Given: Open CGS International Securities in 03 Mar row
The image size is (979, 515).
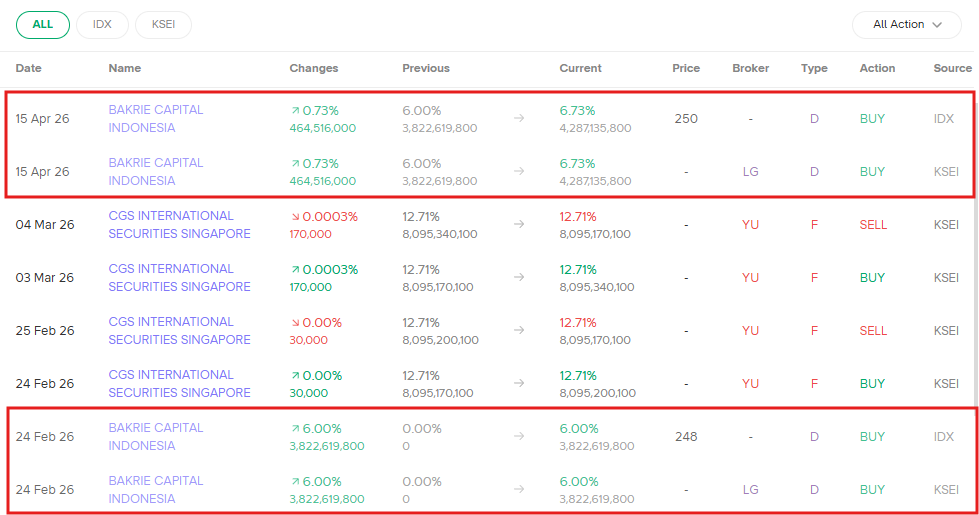Looking at the screenshot, I should coord(179,278).
